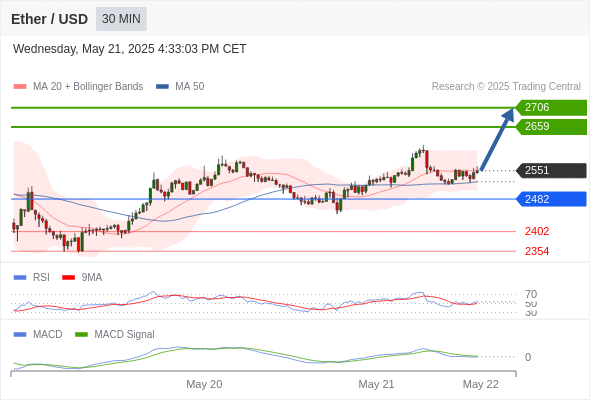Toggle the RSI legend entry
Image resolution: width=590 pixels, height=400 pixels.
pyautogui.click(x=32, y=277)
